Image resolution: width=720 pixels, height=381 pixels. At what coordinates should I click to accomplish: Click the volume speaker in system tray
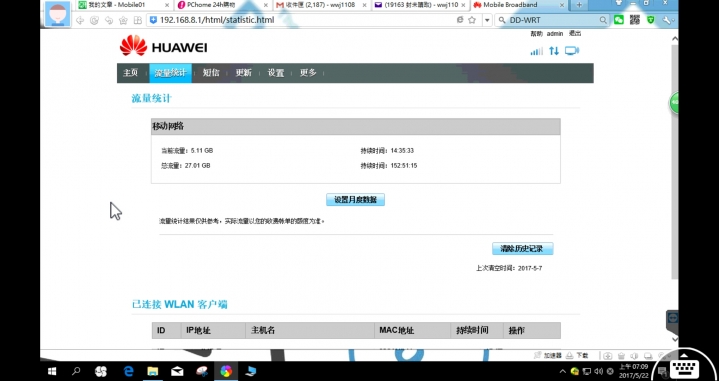598,371
